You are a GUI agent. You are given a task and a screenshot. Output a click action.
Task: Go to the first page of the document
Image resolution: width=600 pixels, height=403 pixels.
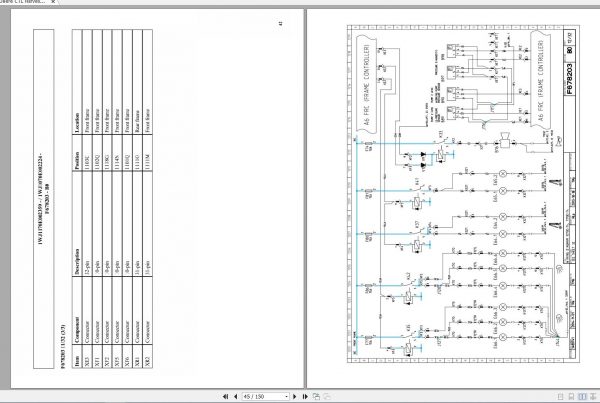pyautogui.click(x=225, y=396)
